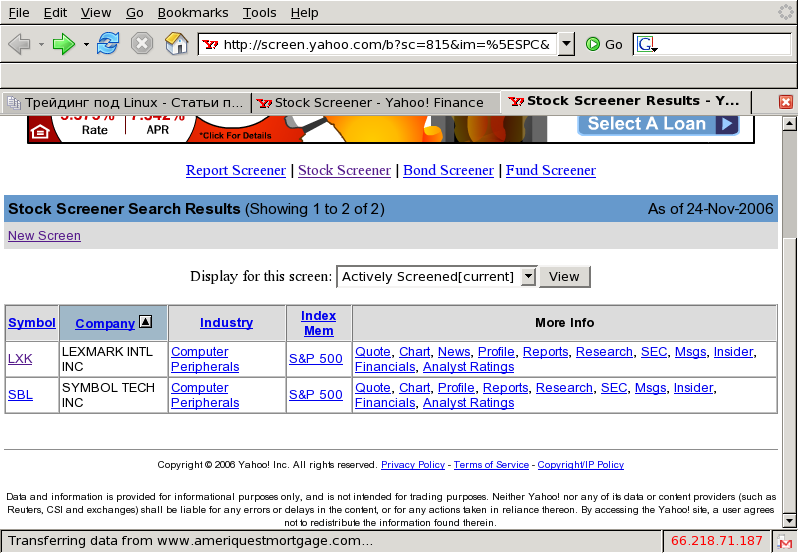Click the Google search engine icon
Viewport: 798px width, 553px height.
(x=647, y=44)
